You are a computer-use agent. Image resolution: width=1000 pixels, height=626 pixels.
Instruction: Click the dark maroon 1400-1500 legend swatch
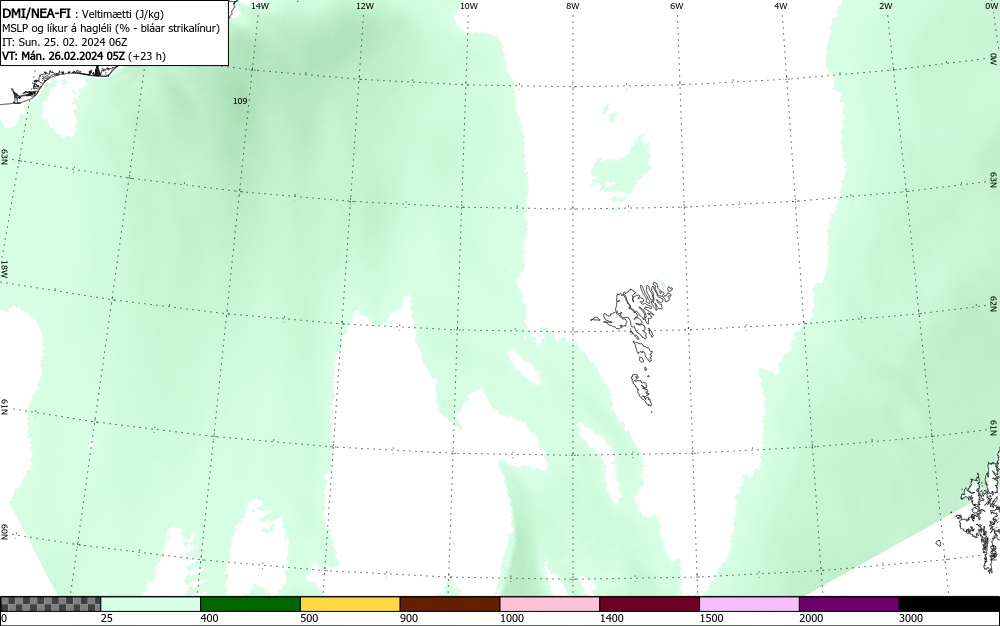[x=649, y=604]
